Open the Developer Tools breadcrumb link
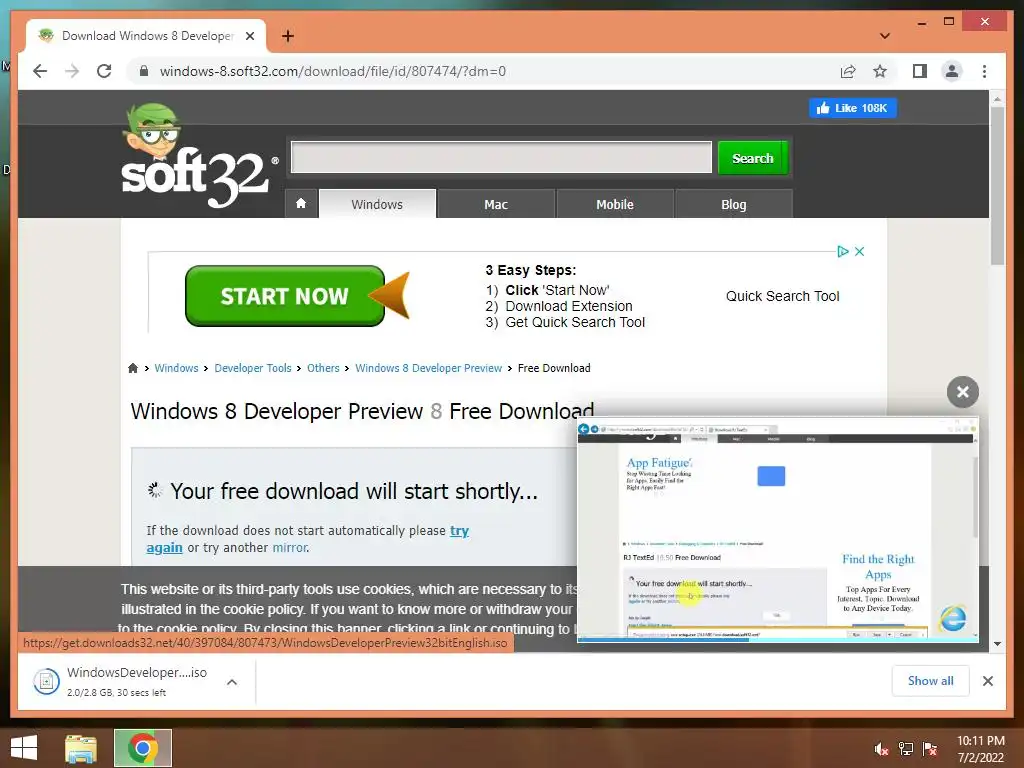Screen dimensions: 1024x768 click(x=253, y=368)
